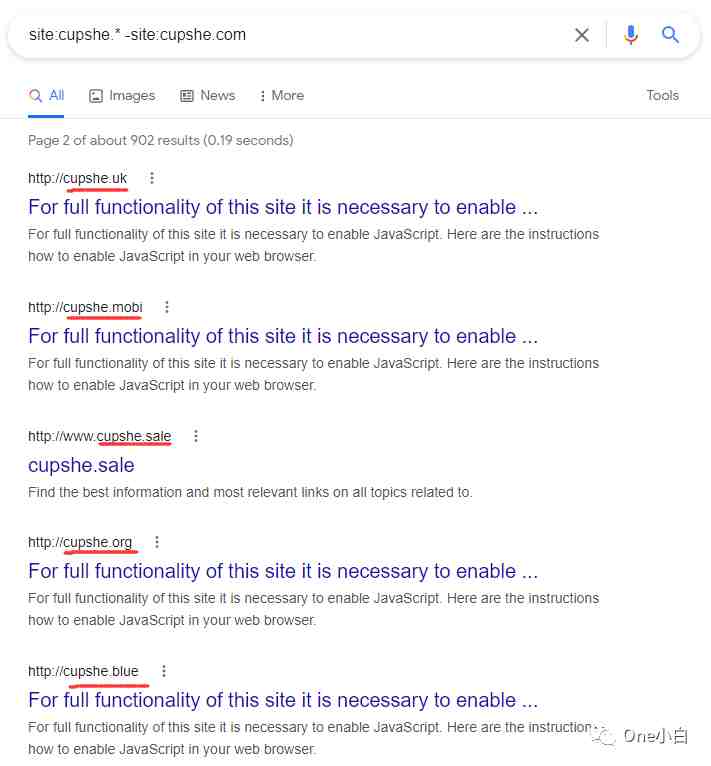Open three-dot menu beside cupshe.sale URL
This screenshot has height=766, width=711.
pyautogui.click(x=196, y=436)
